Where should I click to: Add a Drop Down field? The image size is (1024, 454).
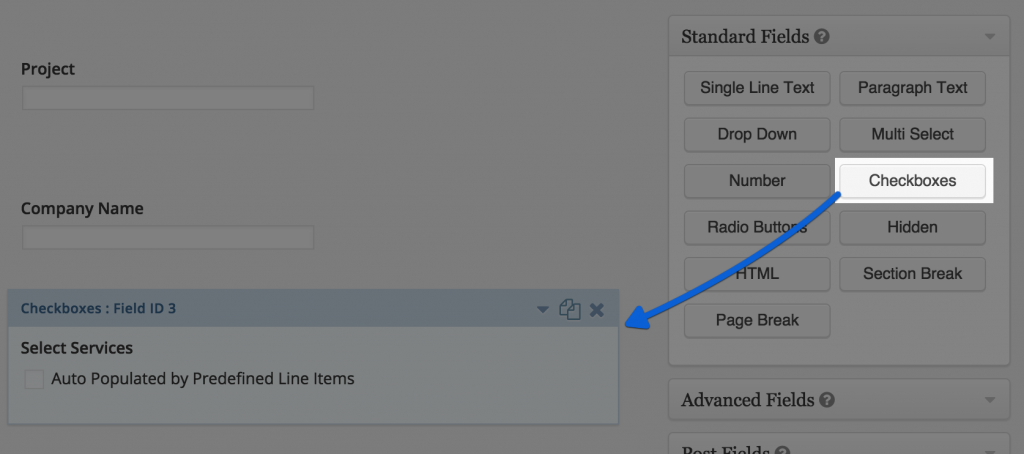(757, 135)
